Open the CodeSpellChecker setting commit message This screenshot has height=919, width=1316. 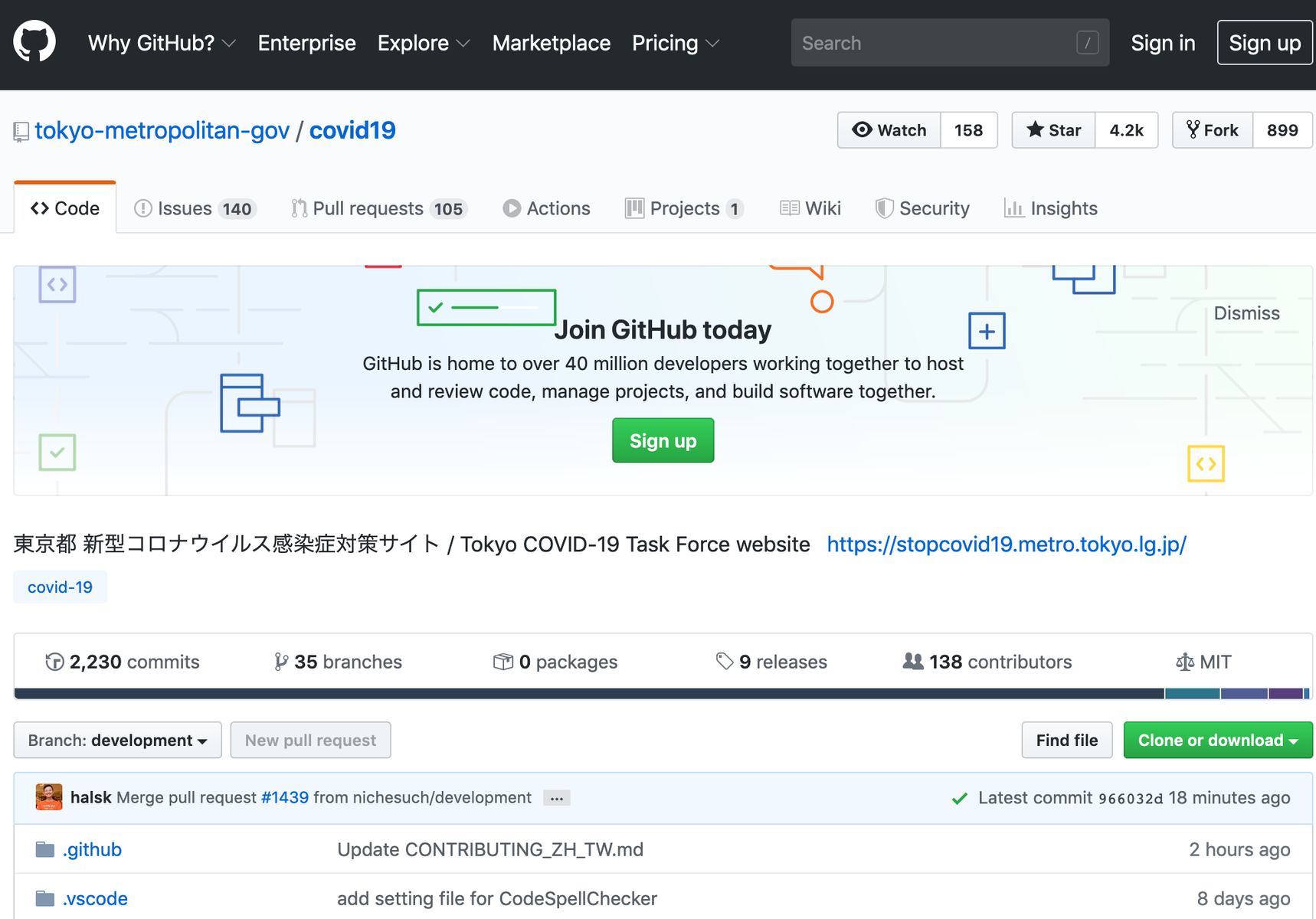tap(497, 898)
